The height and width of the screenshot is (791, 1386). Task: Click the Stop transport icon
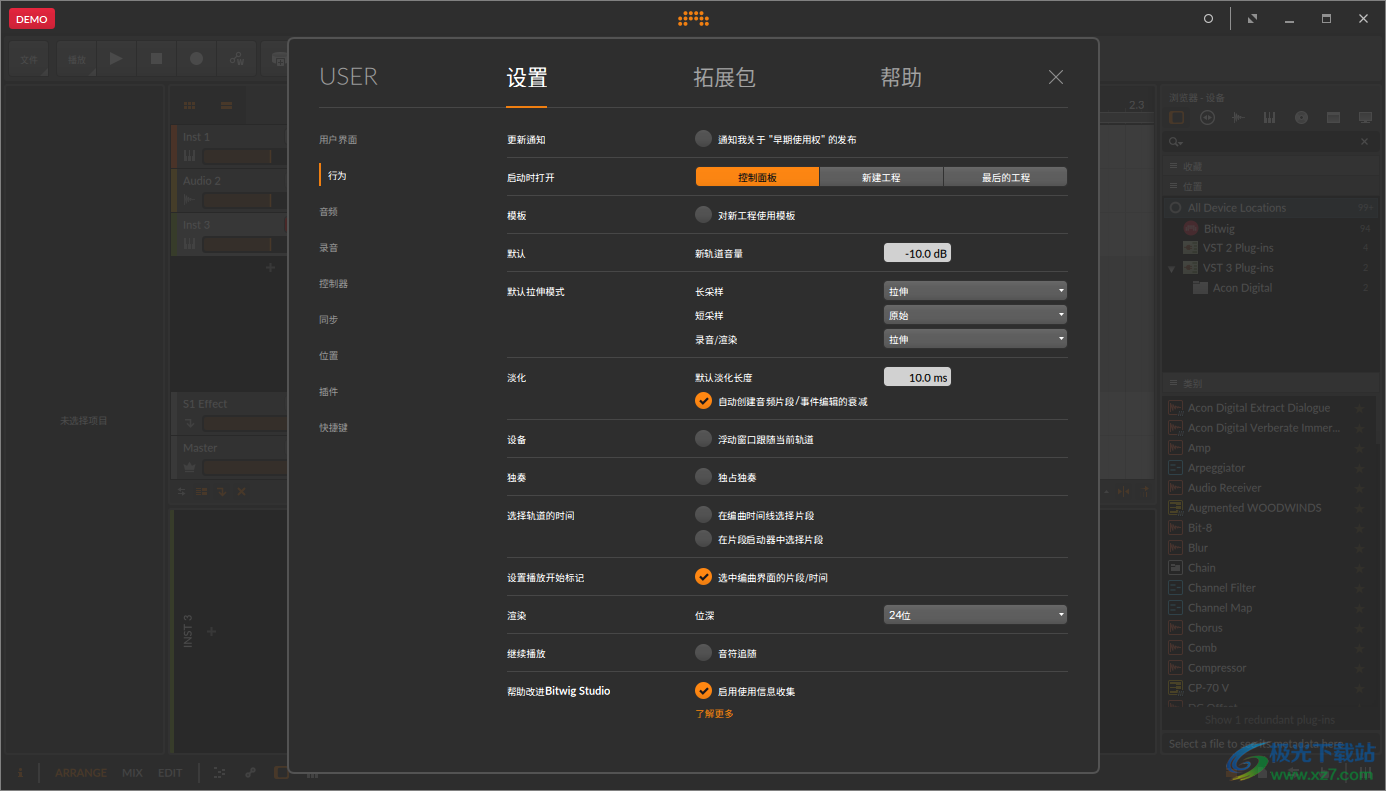(x=156, y=58)
